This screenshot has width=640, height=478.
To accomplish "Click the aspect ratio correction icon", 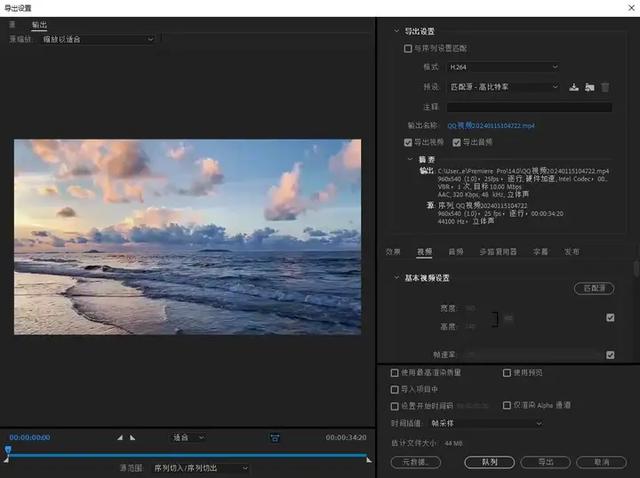I will tap(275, 438).
